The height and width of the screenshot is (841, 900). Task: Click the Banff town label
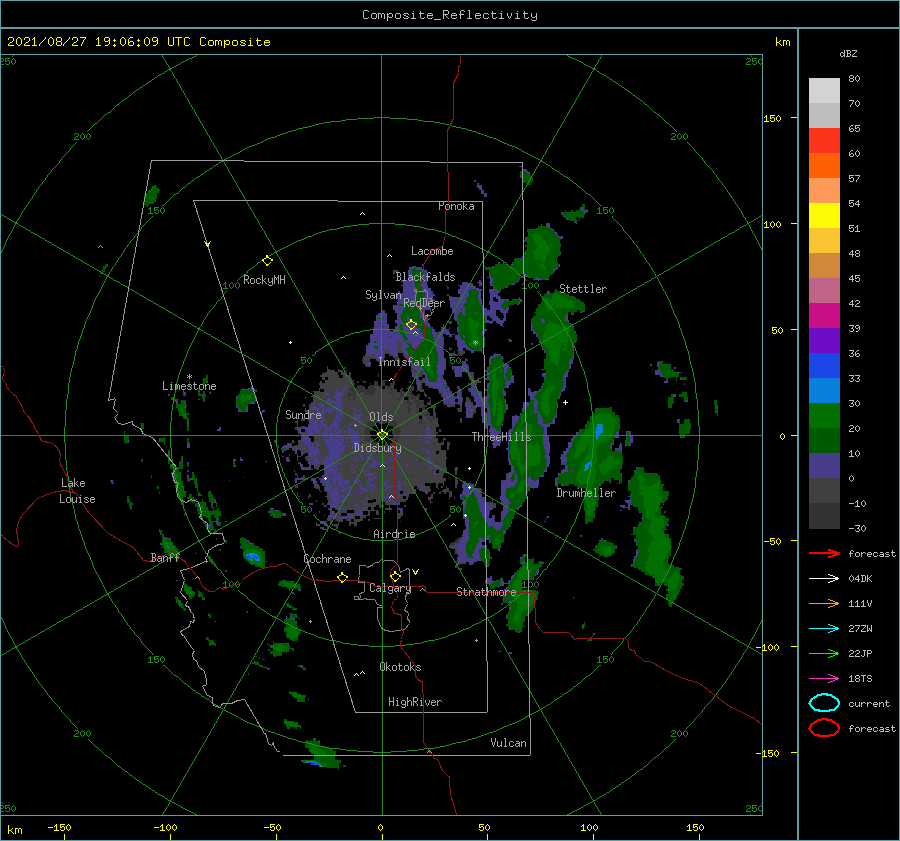[x=165, y=557]
